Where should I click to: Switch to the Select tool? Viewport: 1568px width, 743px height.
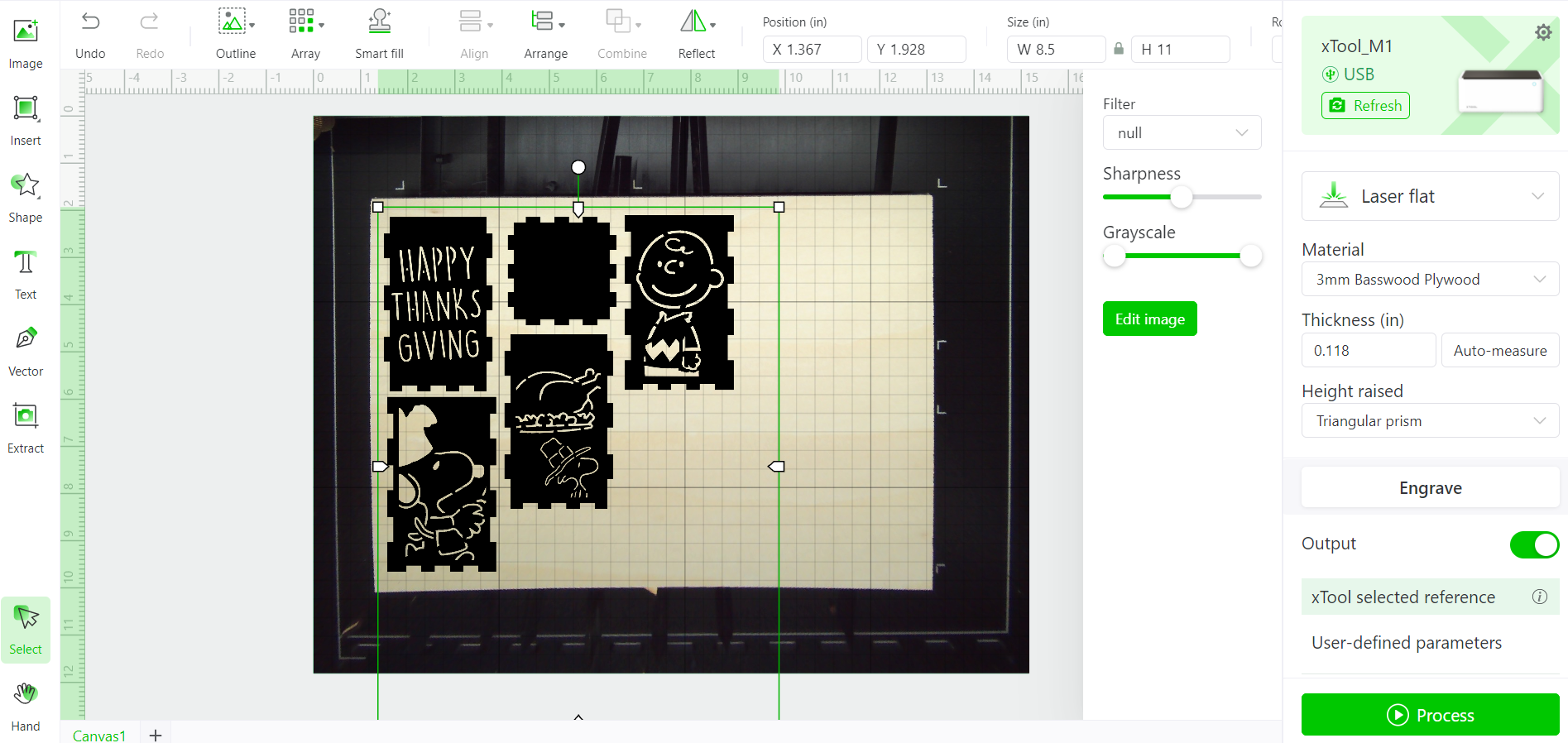[26, 630]
